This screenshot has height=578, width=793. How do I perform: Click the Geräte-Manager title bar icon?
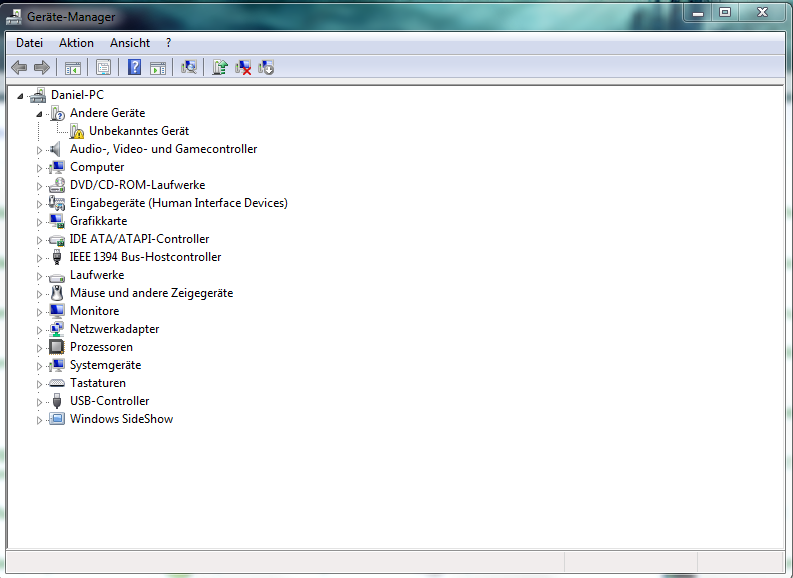(14, 17)
